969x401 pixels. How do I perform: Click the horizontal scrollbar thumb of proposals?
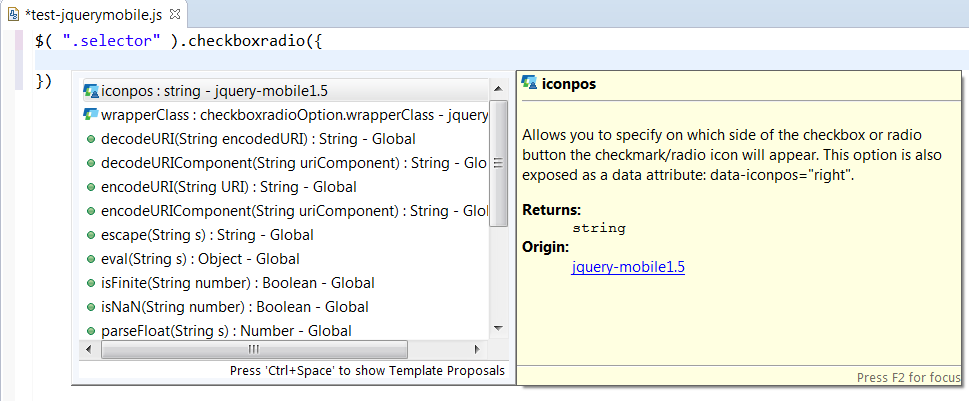(x=254, y=350)
